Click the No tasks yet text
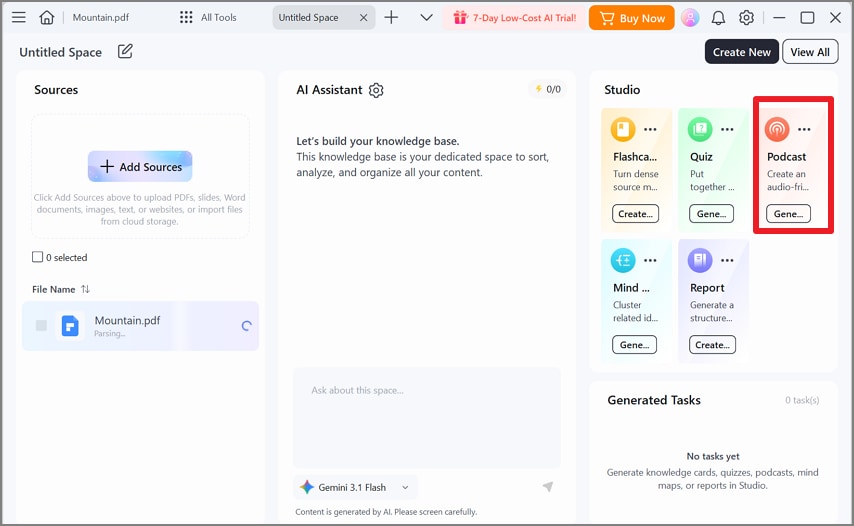The width and height of the screenshot is (854, 526). (x=713, y=456)
